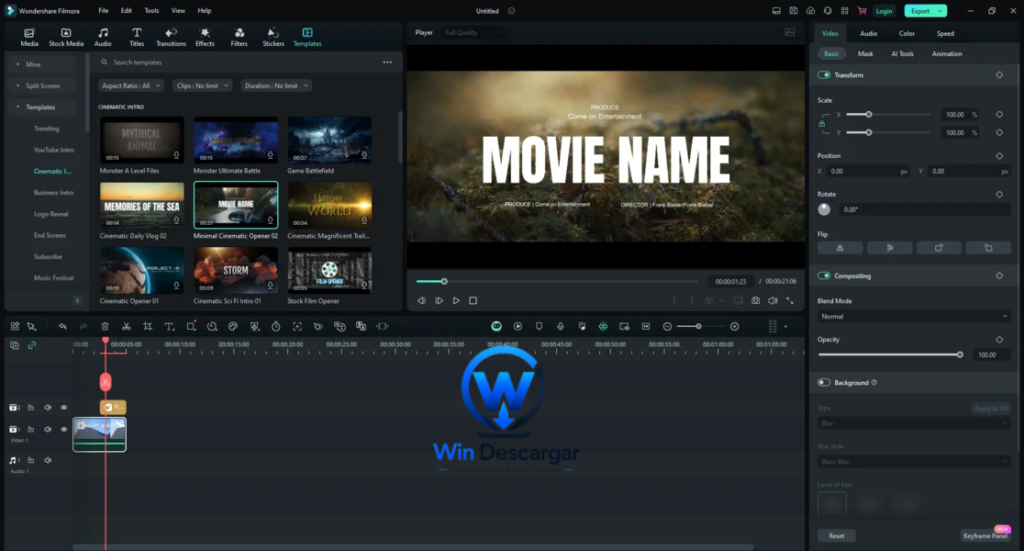
Task: Open the Media panel
Action: point(29,37)
